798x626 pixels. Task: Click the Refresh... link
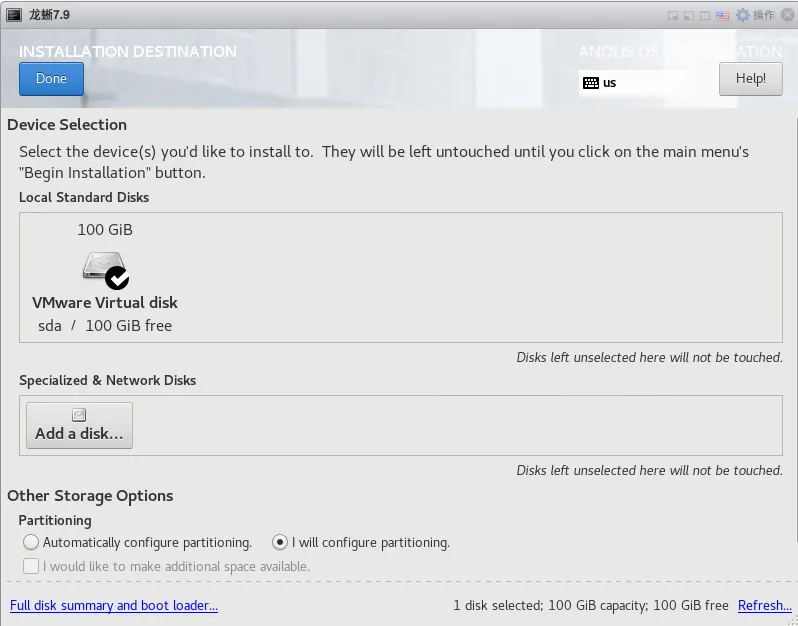(x=764, y=605)
